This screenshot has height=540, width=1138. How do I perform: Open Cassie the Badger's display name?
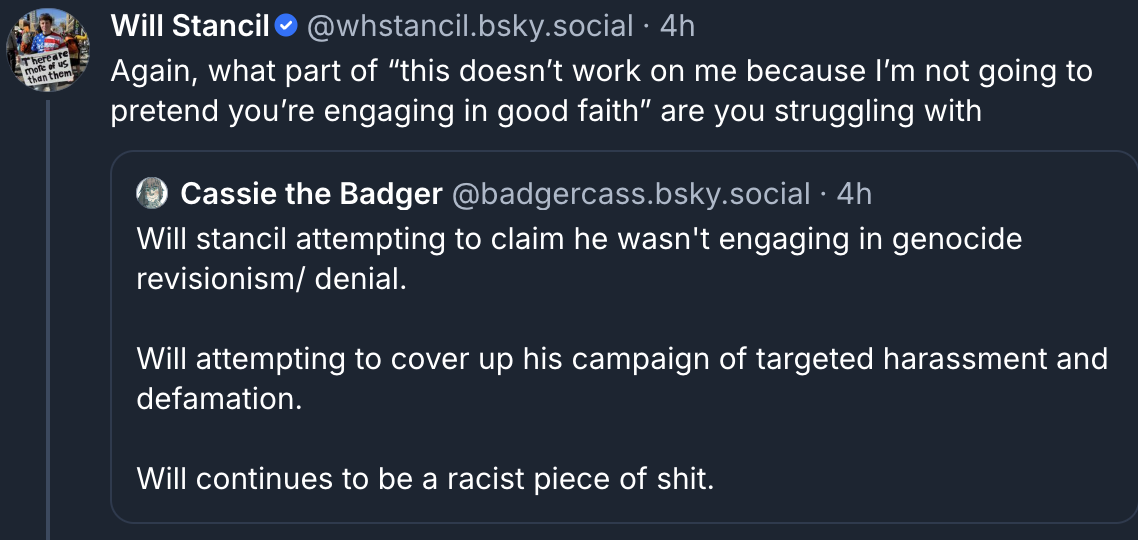(x=311, y=193)
